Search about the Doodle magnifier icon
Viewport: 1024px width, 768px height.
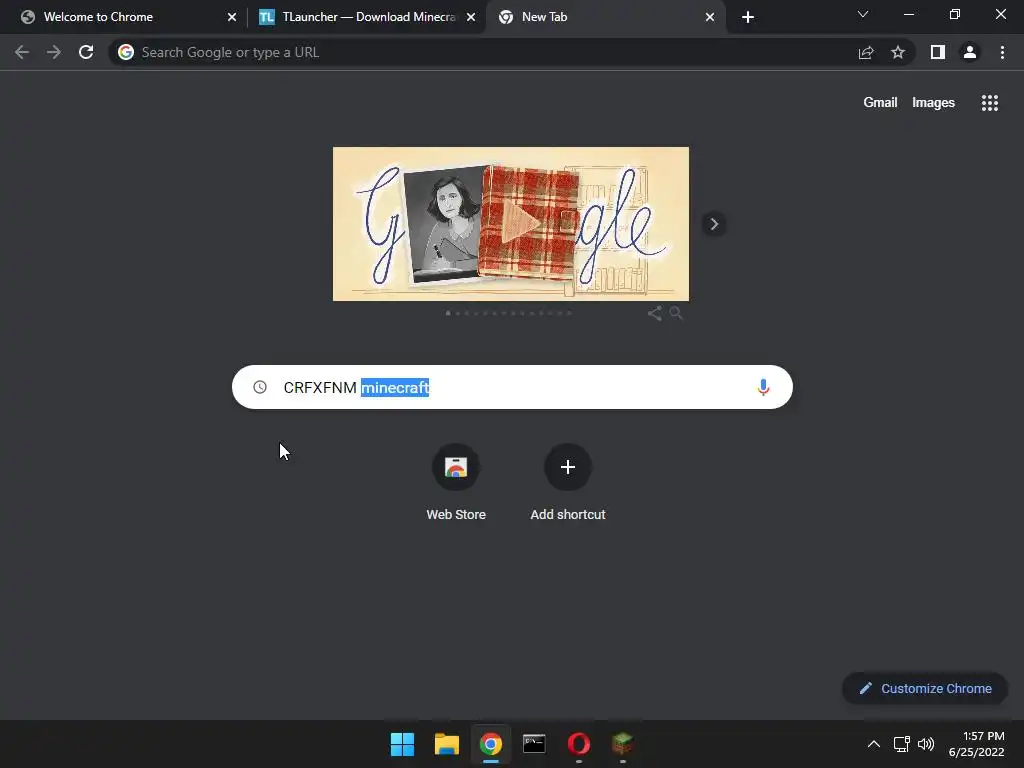[x=676, y=313]
